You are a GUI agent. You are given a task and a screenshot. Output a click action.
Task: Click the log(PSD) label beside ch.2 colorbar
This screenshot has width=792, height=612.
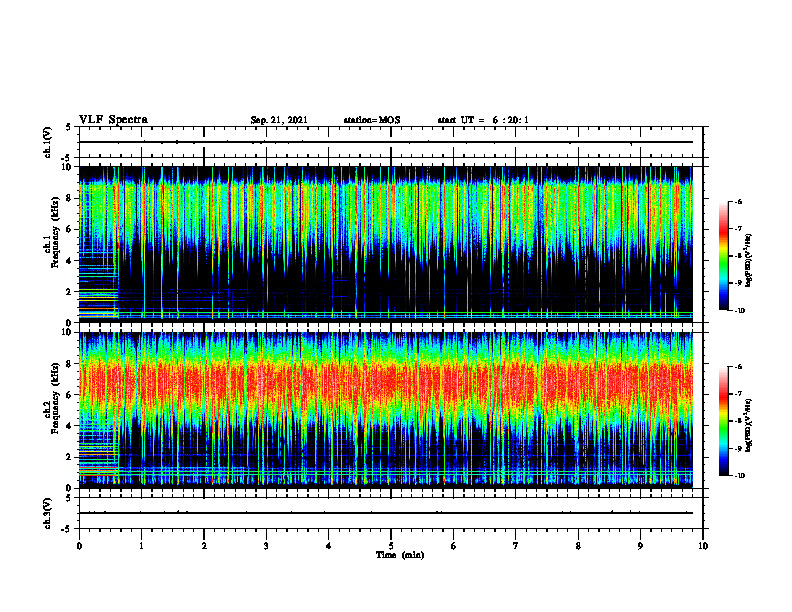point(749,425)
